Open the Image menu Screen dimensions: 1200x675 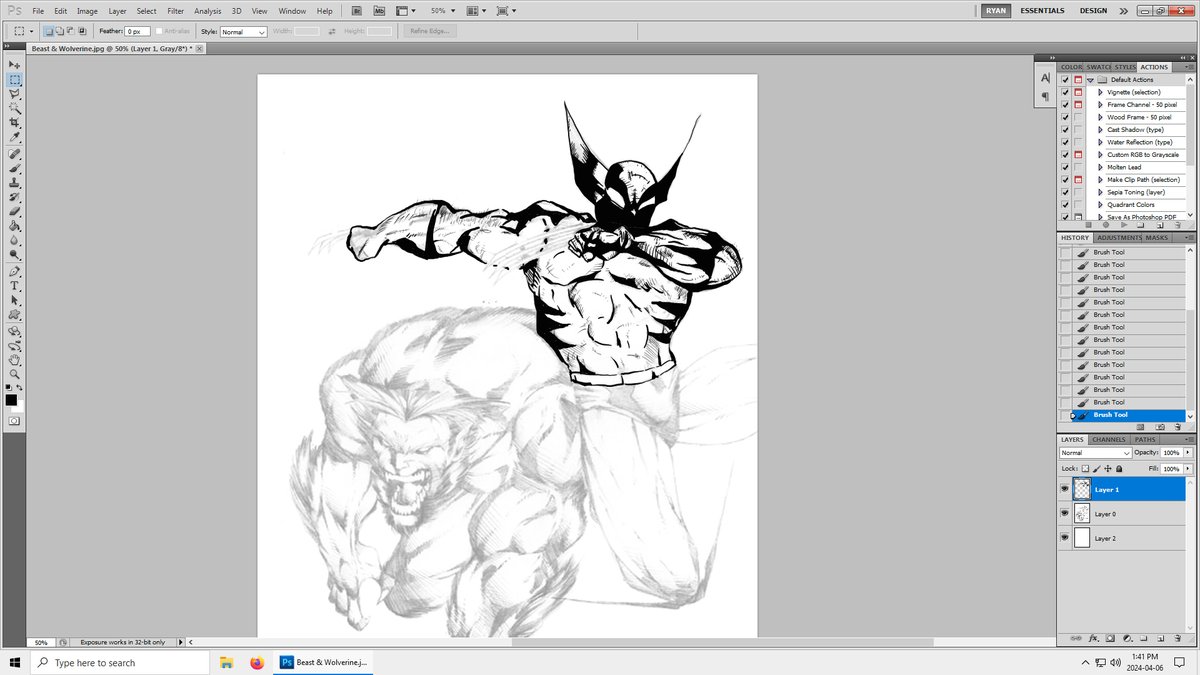point(87,11)
